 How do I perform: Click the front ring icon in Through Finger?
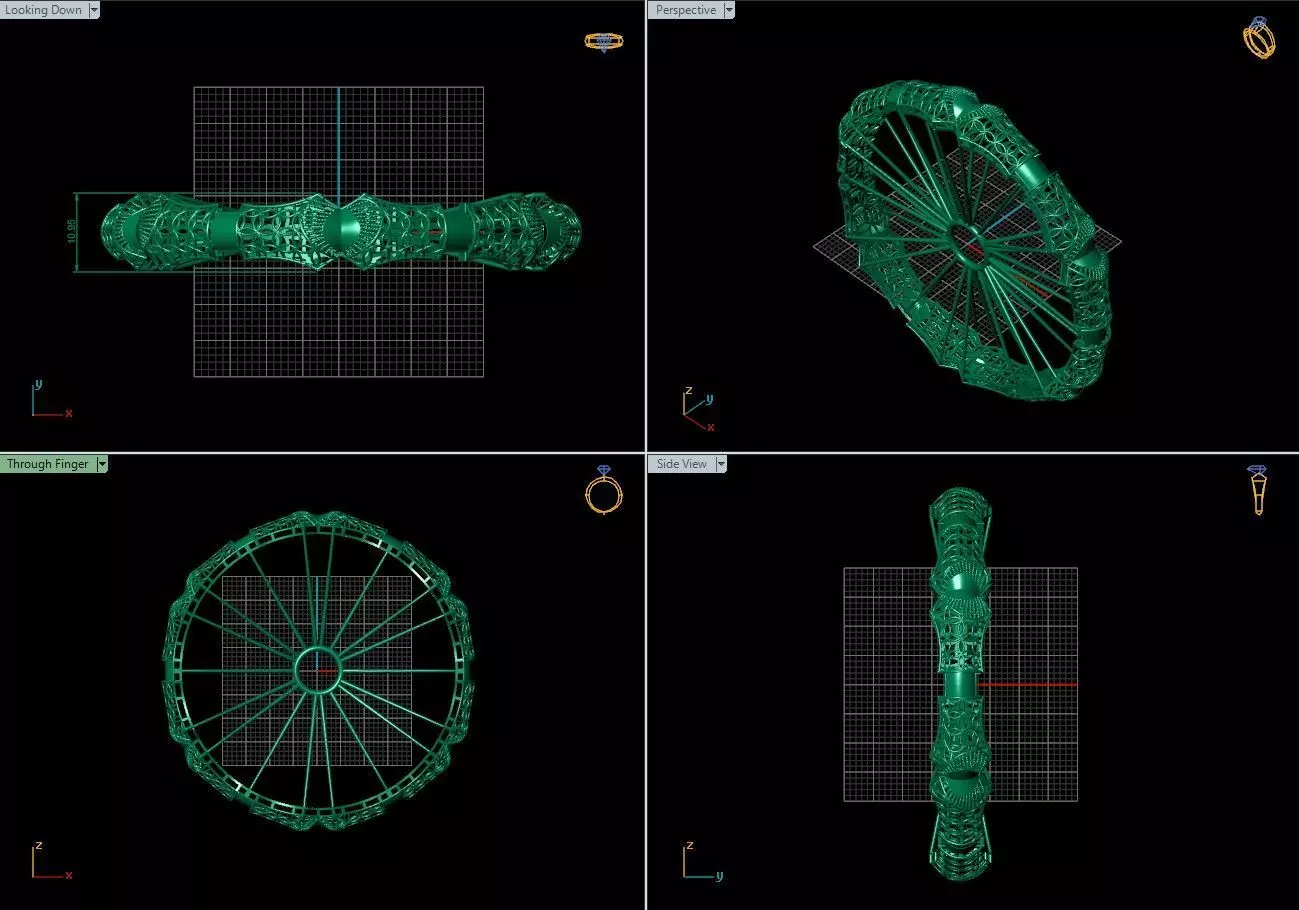point(604,489)
